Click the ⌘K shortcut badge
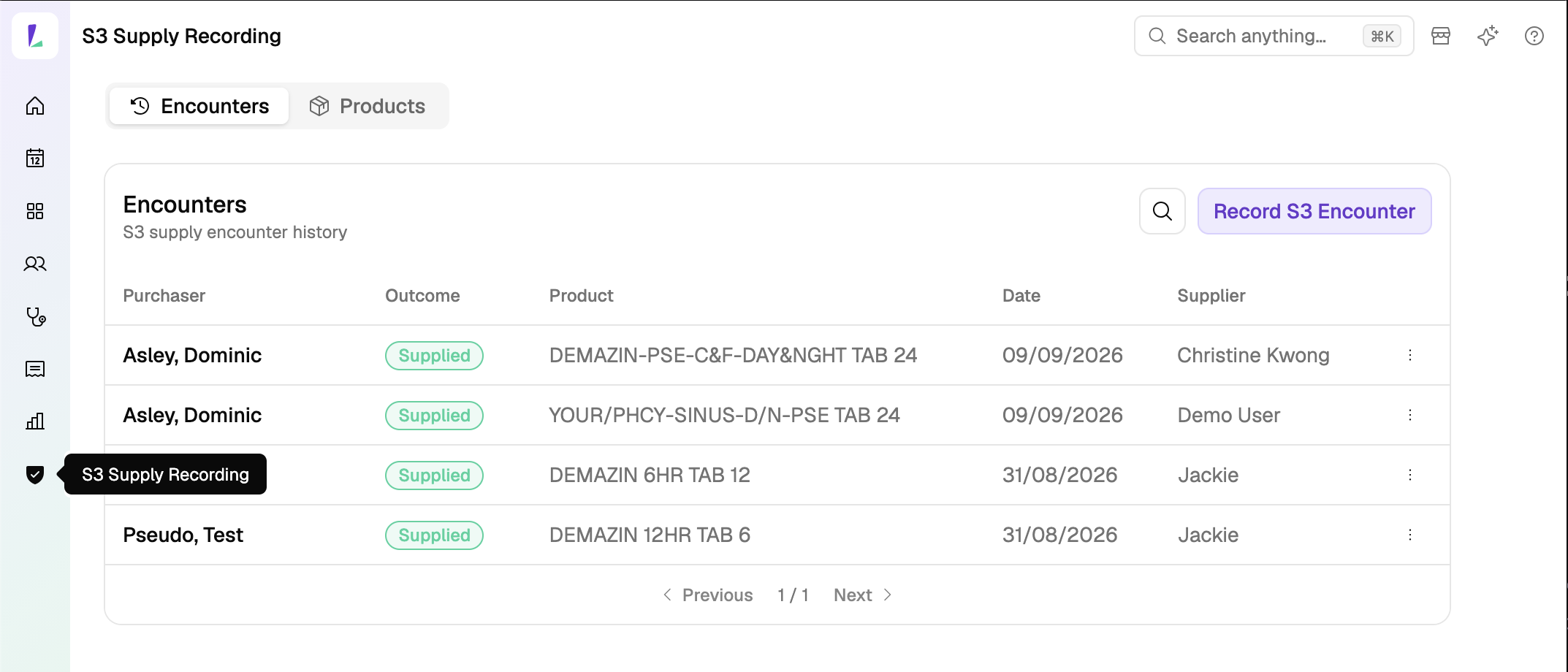1568x672 pixels. click(1382, 36)
